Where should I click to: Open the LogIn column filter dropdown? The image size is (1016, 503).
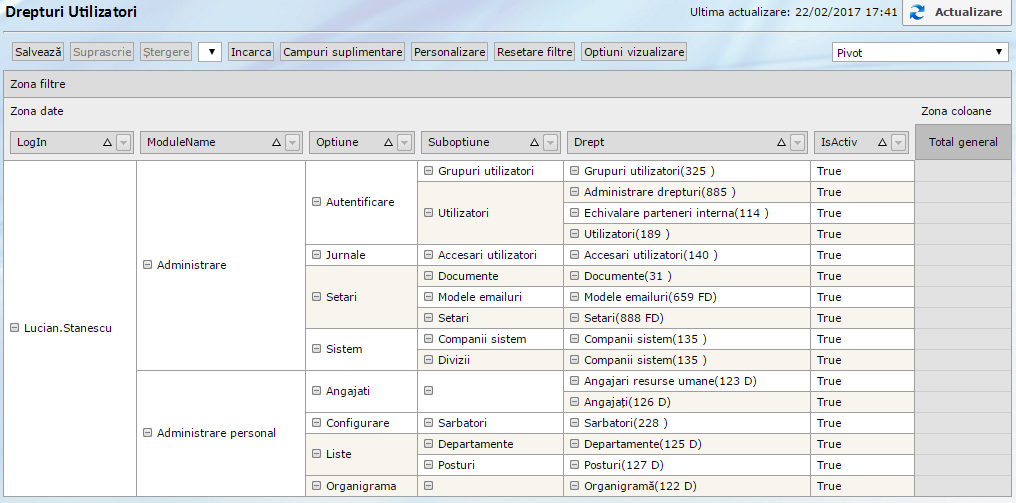click(123, 143)
